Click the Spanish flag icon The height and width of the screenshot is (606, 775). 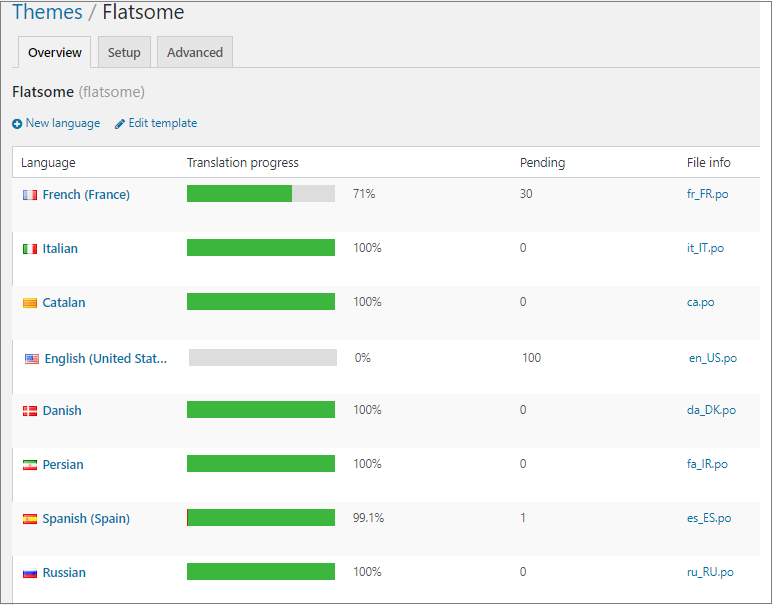(30, 519)
